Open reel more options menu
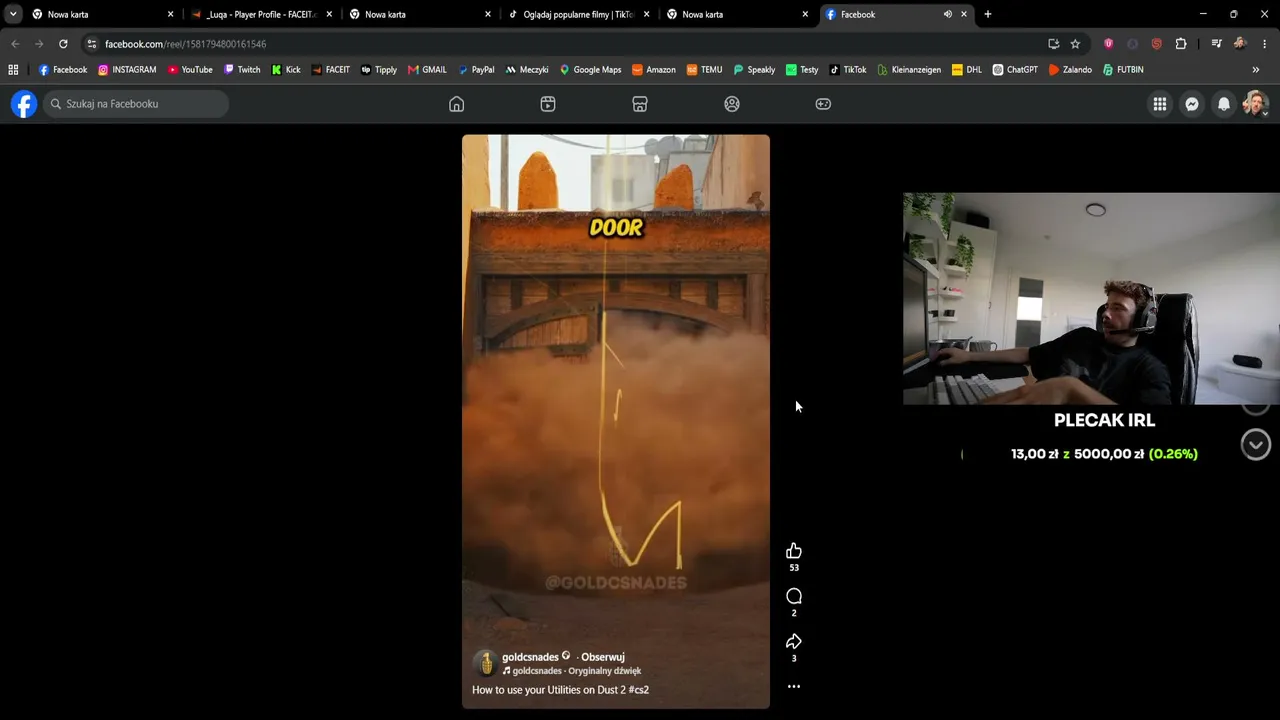The height and width of the screenshot is (720, 1280). (x=794, y=687)
